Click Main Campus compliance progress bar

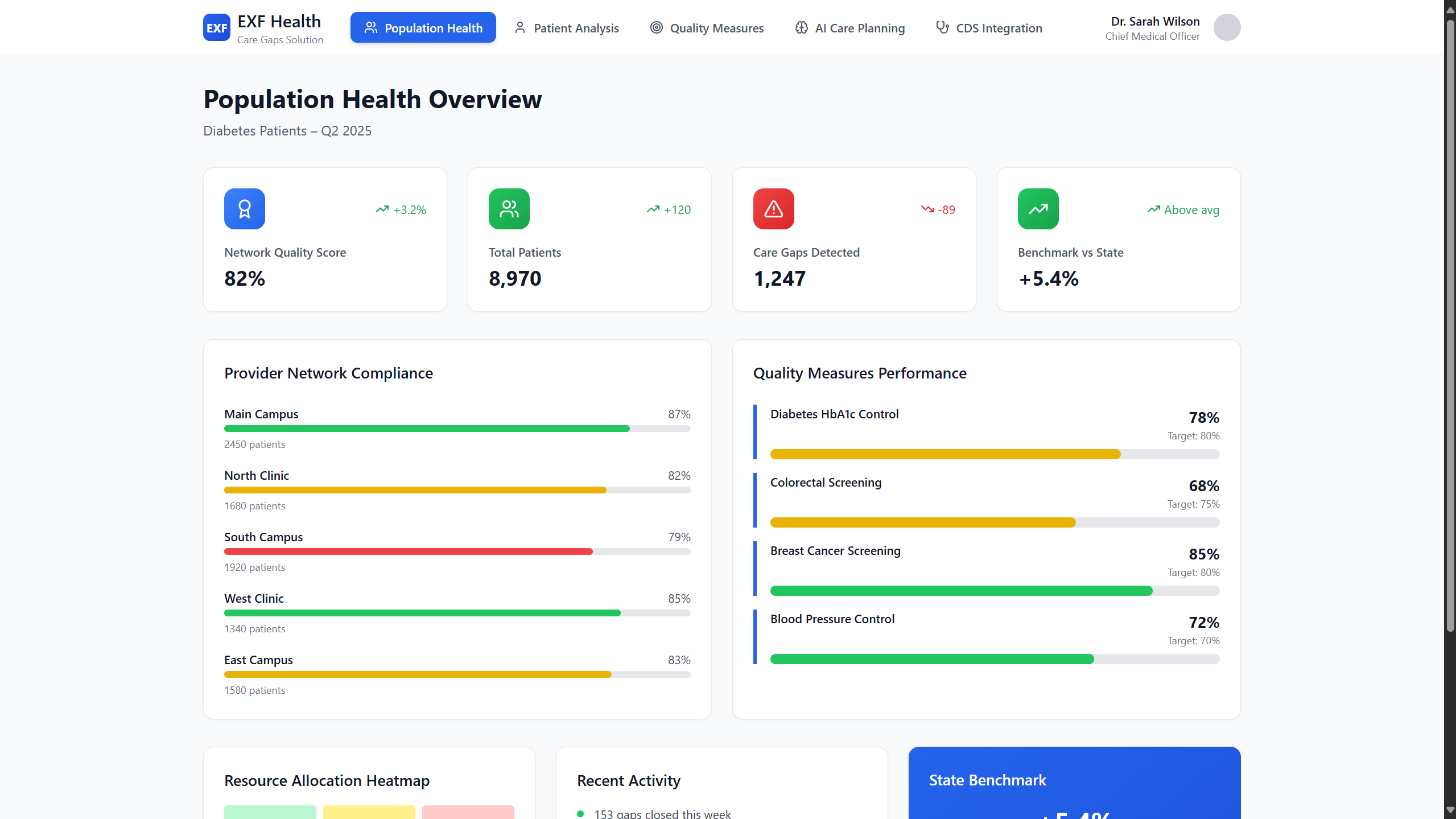point(457,429)
